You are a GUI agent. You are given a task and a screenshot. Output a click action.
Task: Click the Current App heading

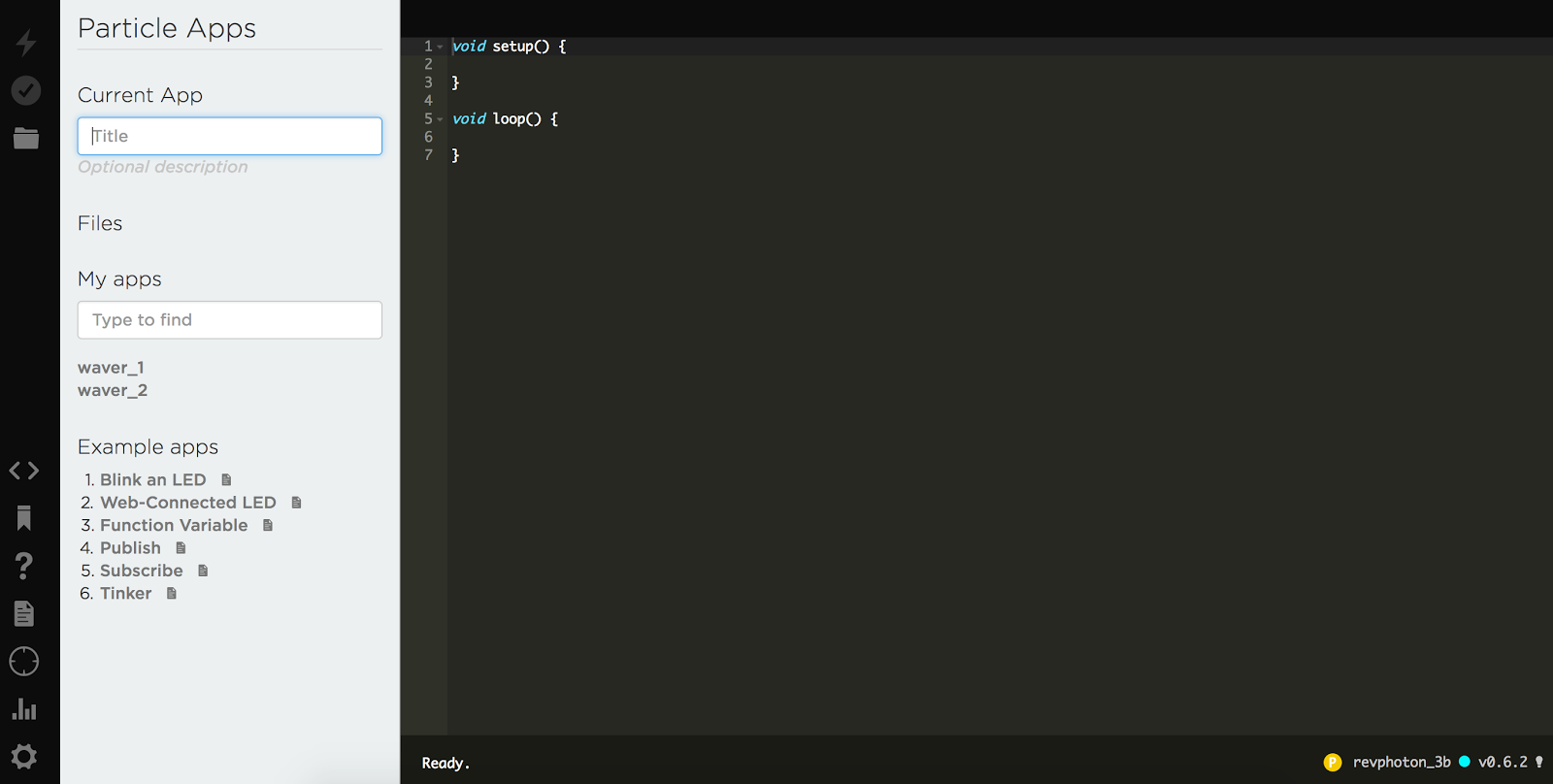[x=140, y=95]
